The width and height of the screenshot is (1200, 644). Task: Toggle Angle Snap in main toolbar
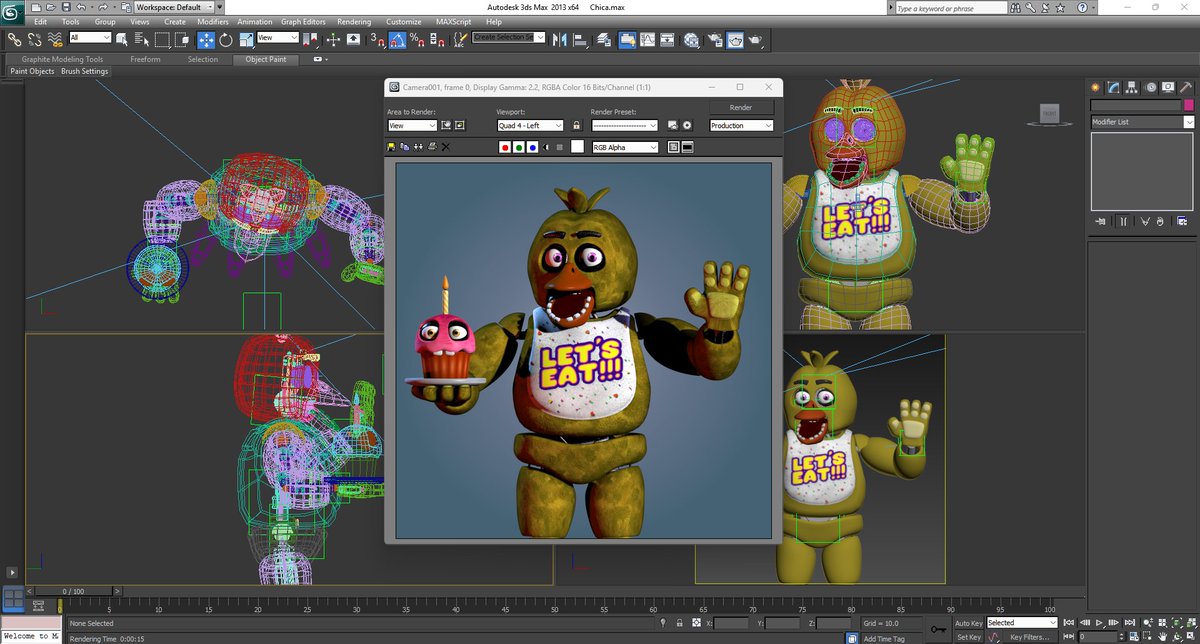(x=397, y=39)
